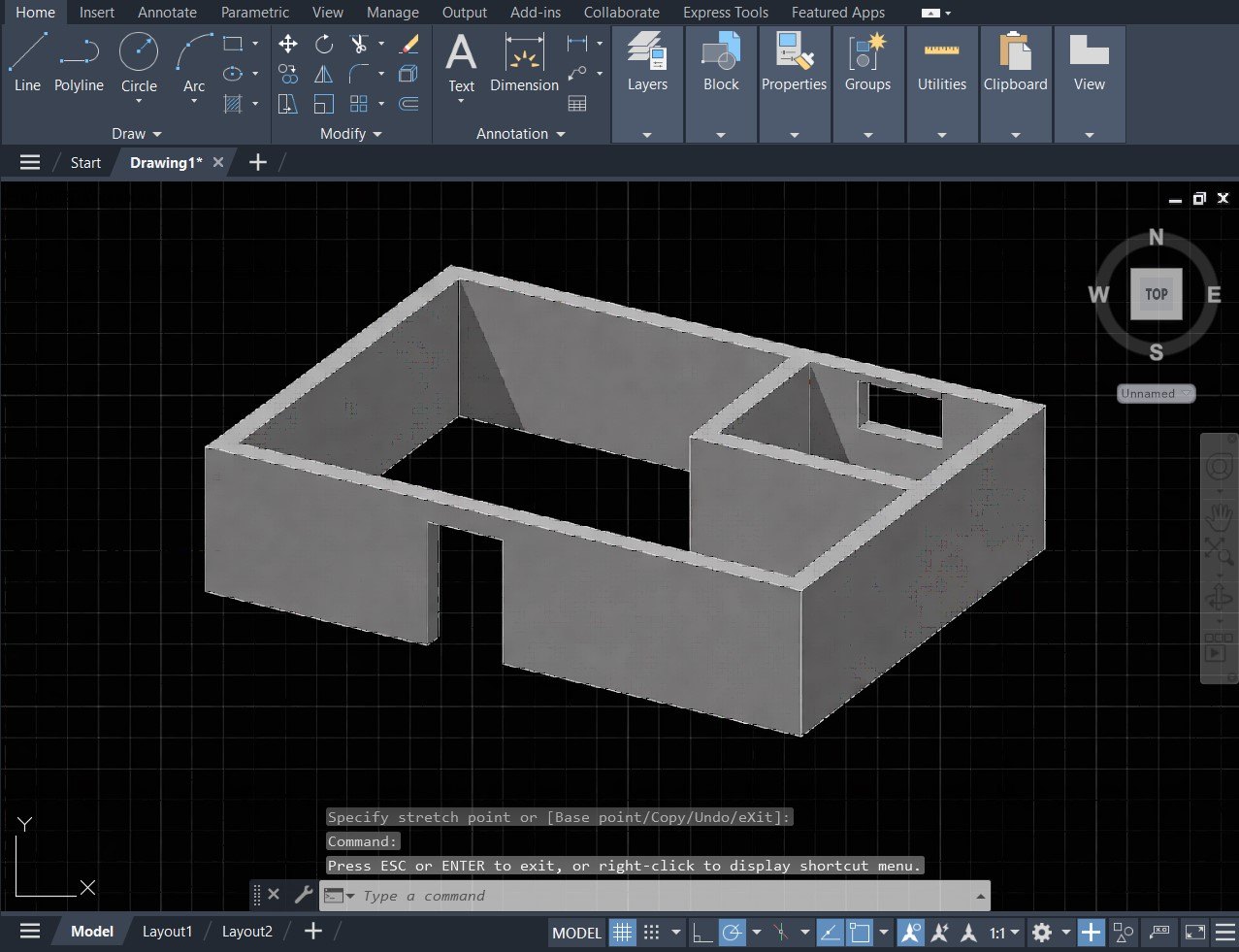
Task: Open the Mirror tool
Action: (322, 74)
